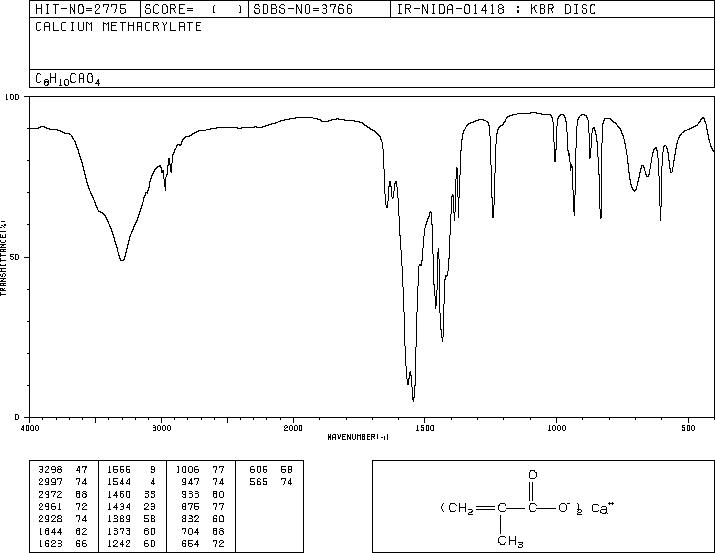Screen dimensions: 715x553
Task: Click the 2000 wavenumber axis tick label
Action: coord(293,428)
